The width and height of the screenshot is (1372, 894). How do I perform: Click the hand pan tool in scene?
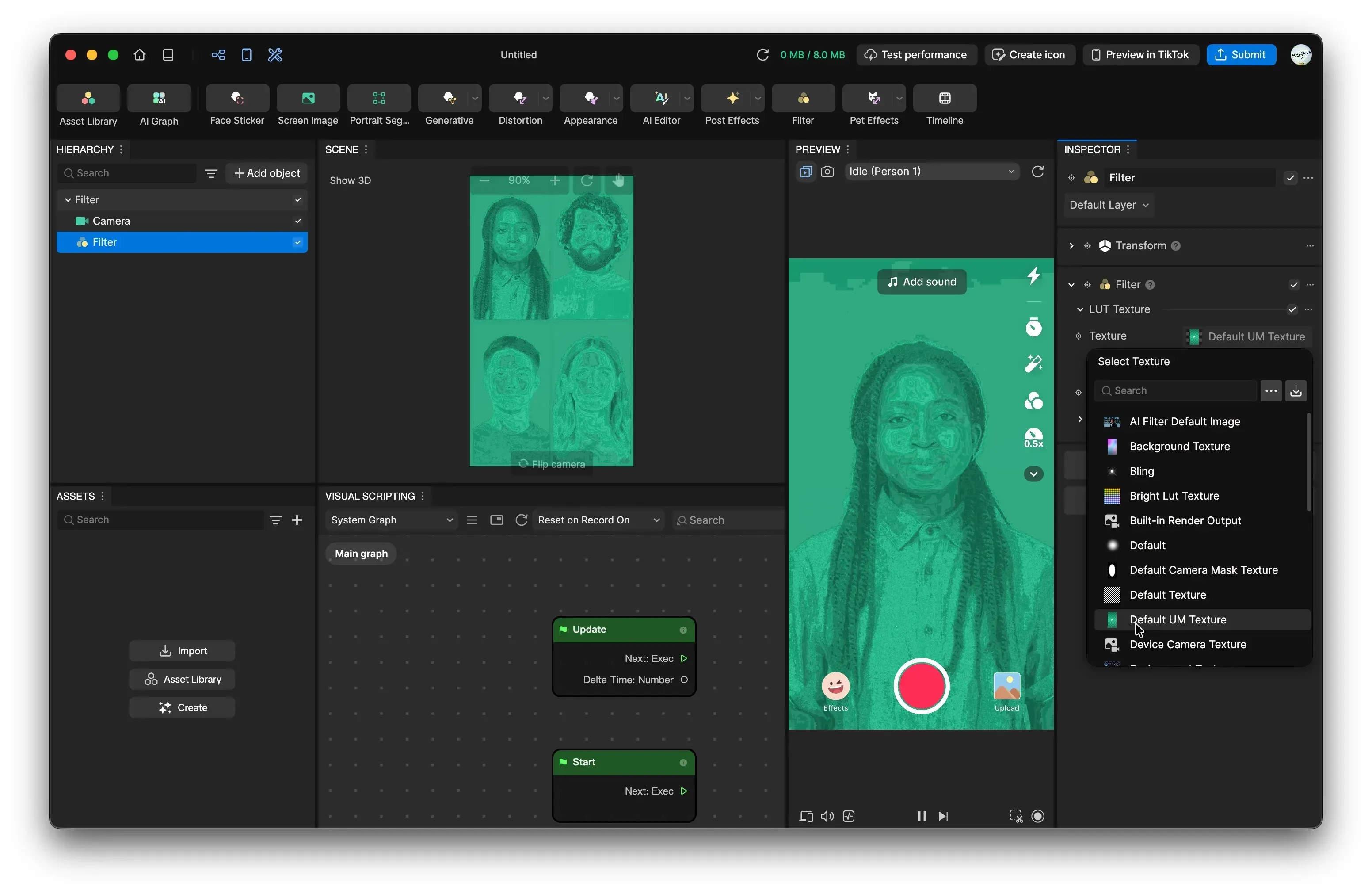[x=618, y=181]
